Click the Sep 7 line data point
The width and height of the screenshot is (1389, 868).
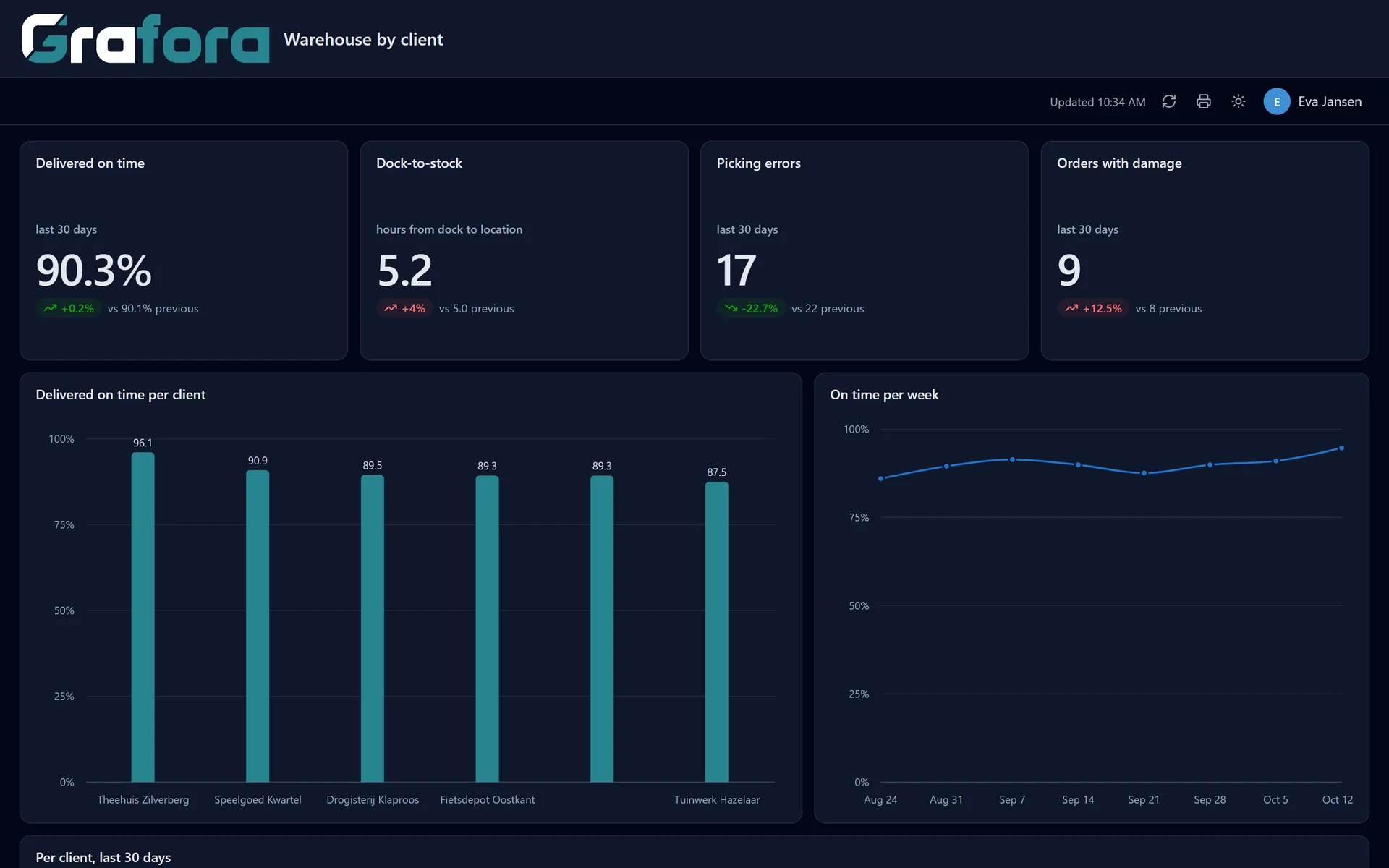(1012, 459)
